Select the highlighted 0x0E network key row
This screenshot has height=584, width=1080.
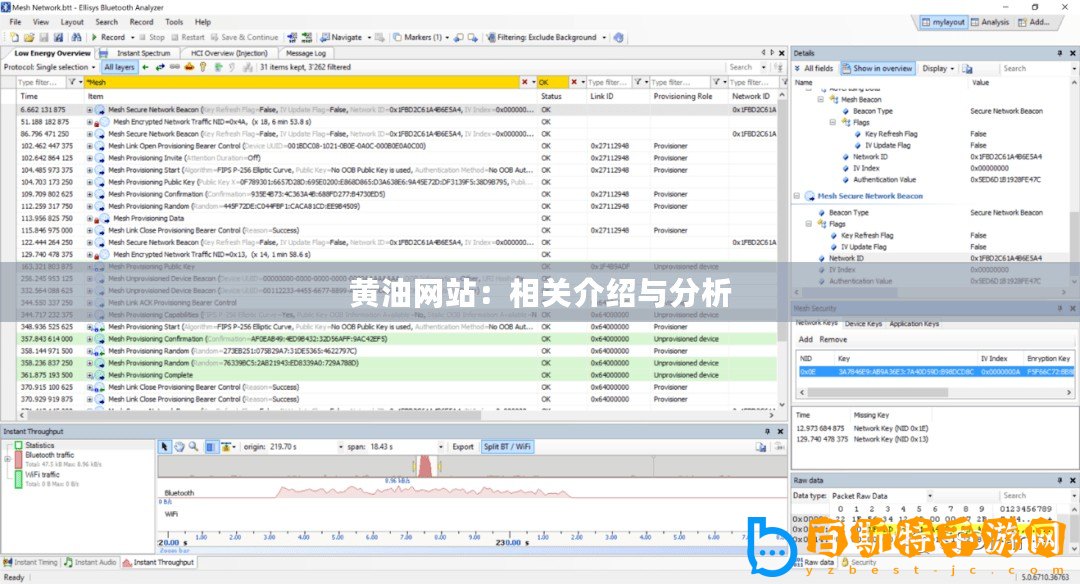(x=935, y=372)
